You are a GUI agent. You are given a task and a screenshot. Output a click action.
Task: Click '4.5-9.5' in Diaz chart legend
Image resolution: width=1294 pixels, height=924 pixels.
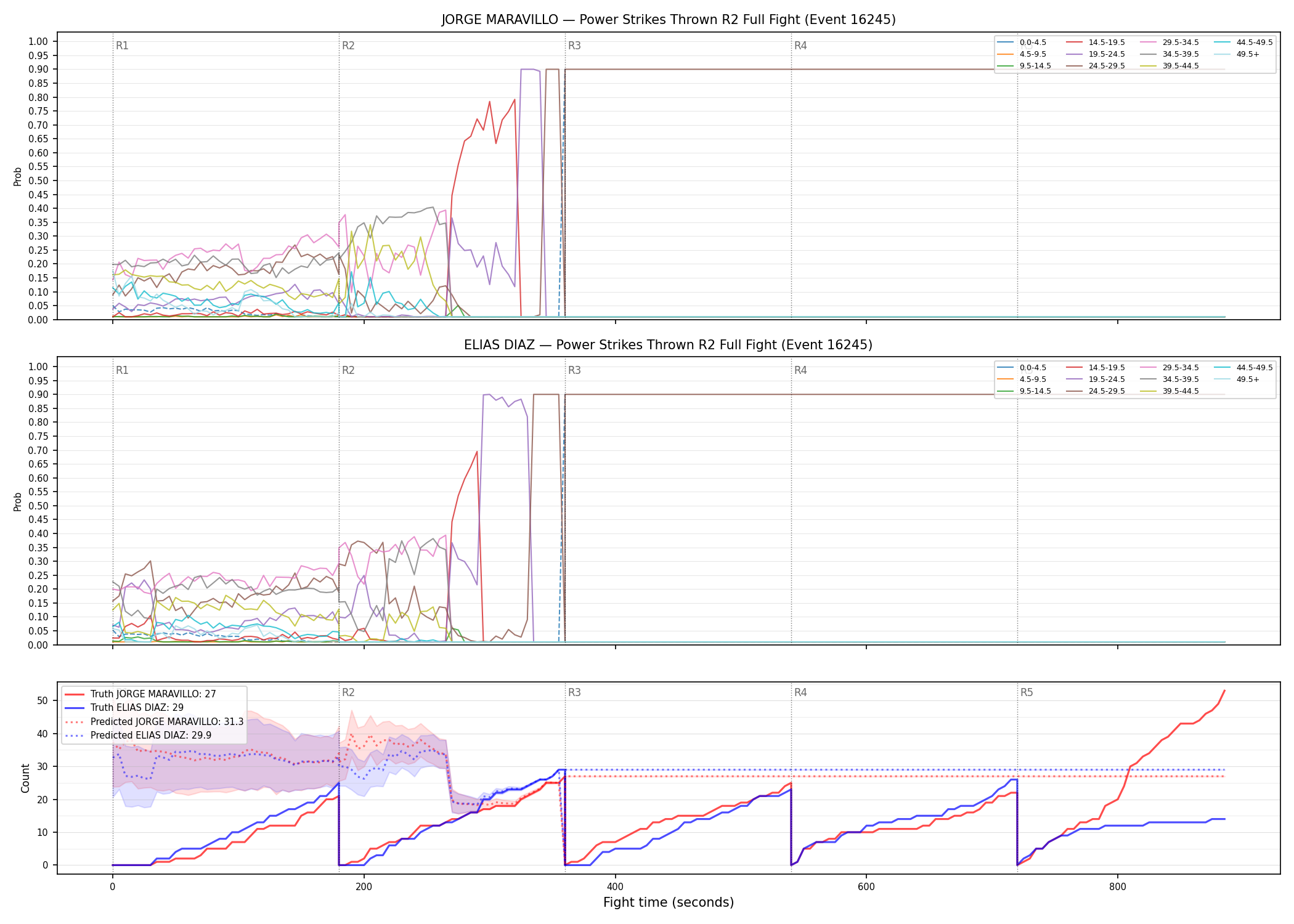(x=1033, y=379)
